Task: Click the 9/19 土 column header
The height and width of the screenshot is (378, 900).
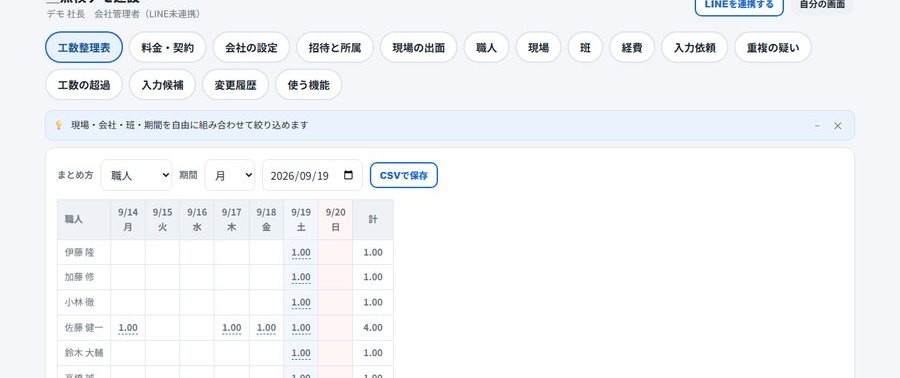Action: (301, 220)
